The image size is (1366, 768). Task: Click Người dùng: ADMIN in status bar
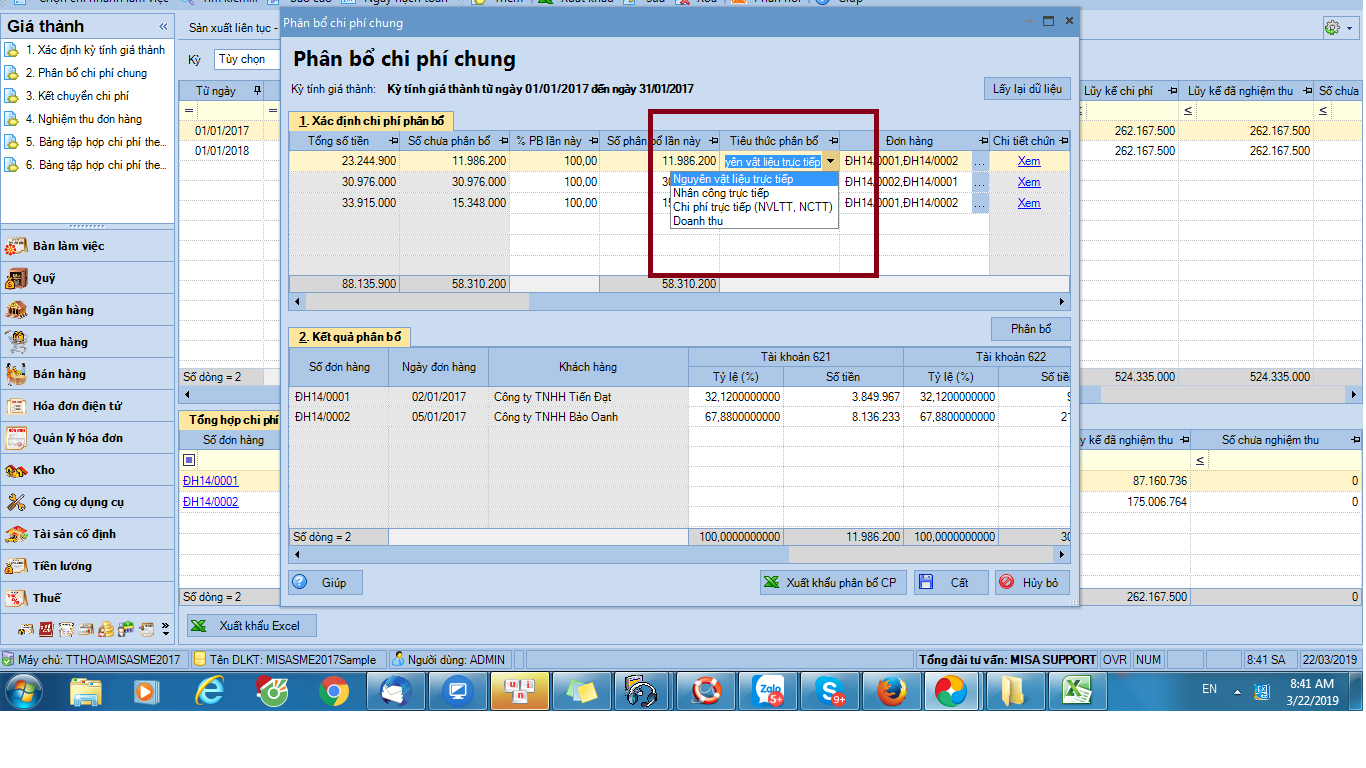449,660
